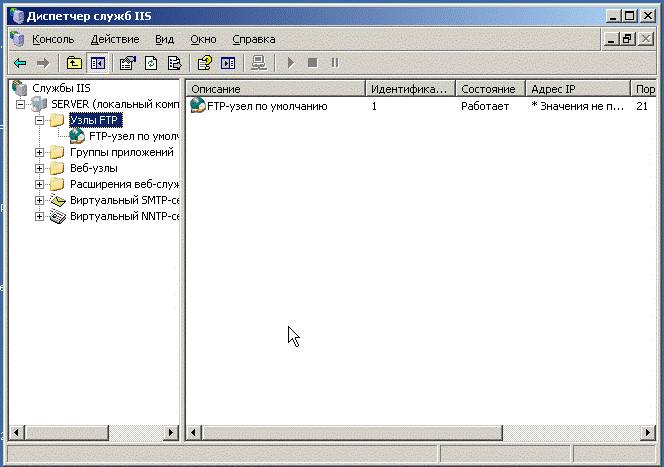
Task: Toggle the action pane toolbar icon
Action: [228, 64]
